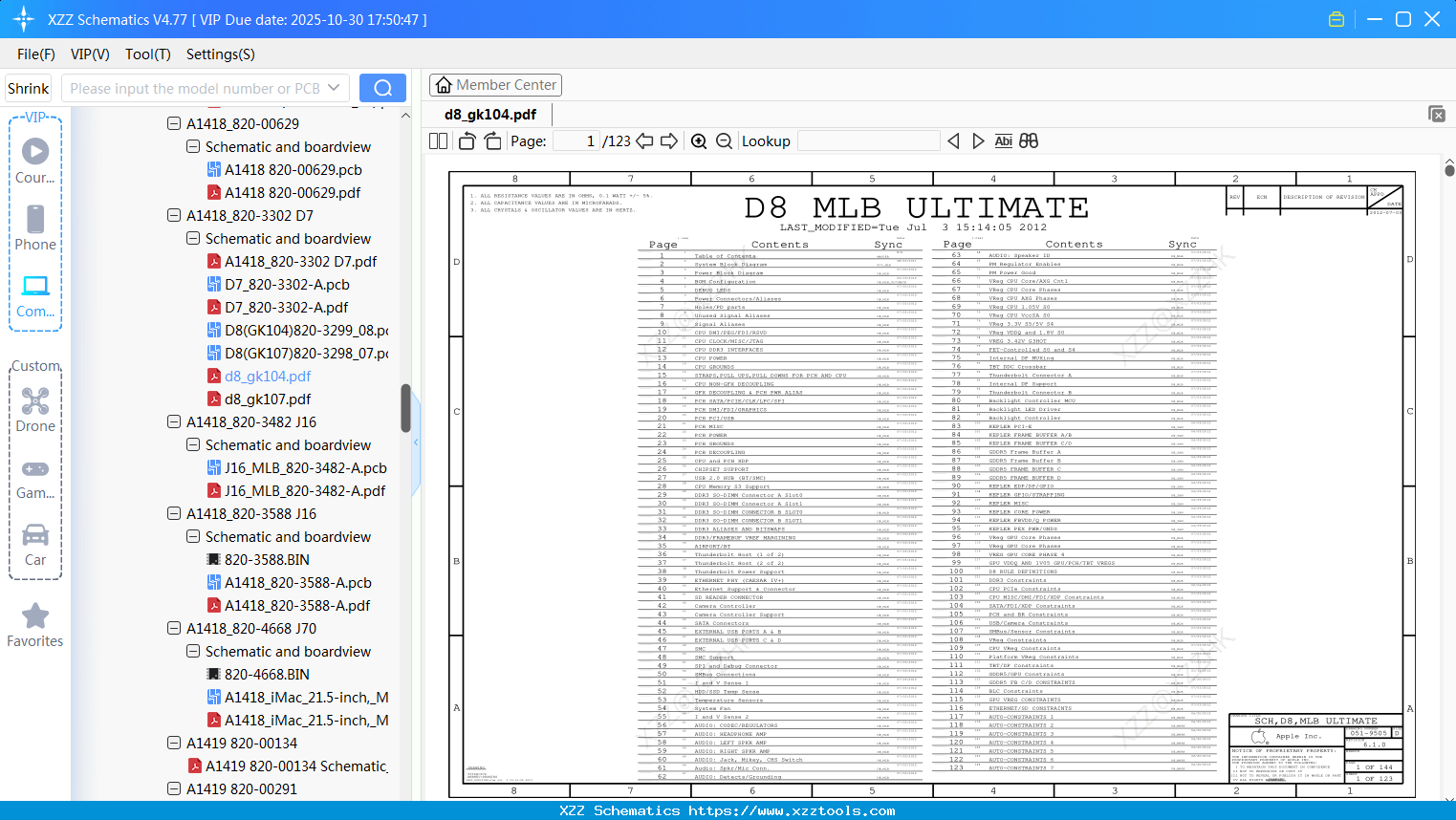Click the binoculars search icon
The width and height of the screenshot is (1456, 820).
pyautogui.click(x=1029, y=141)
